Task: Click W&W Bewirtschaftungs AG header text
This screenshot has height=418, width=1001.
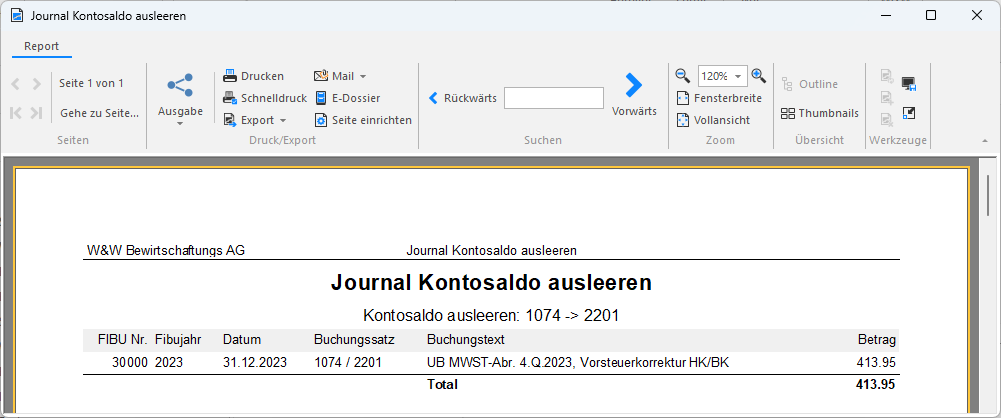Action: pyautogui.click(x=165, y=251)
